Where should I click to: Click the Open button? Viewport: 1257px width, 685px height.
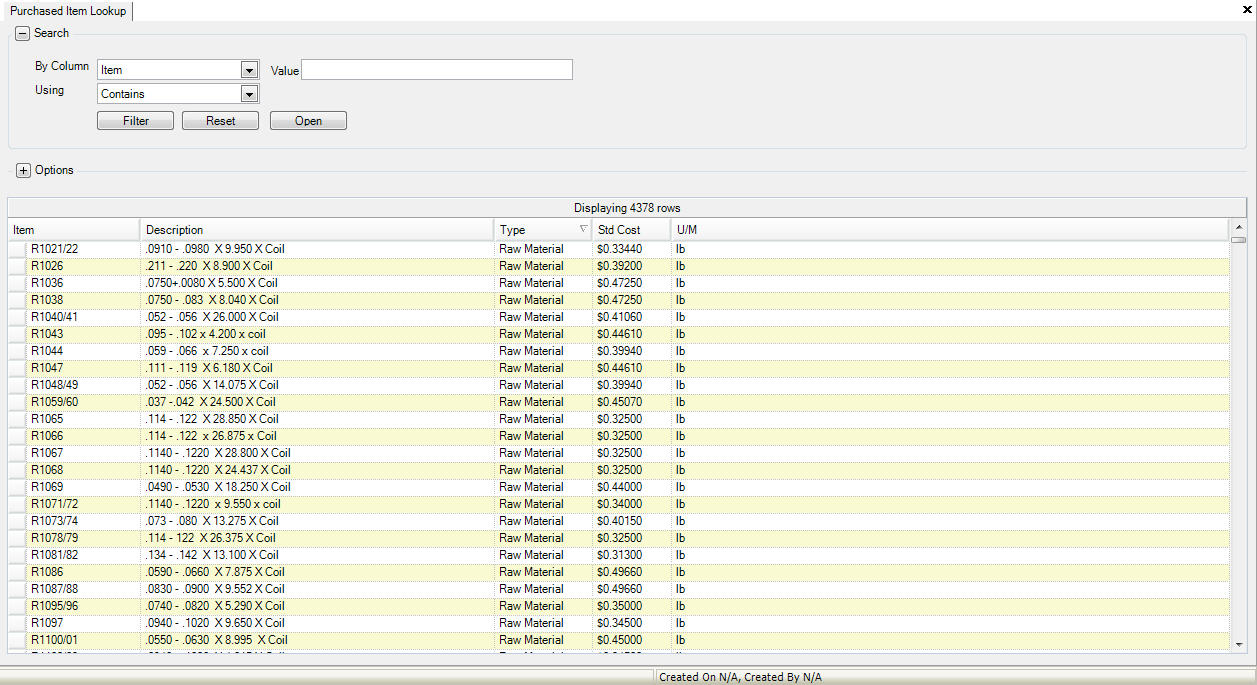click(308, 121)
